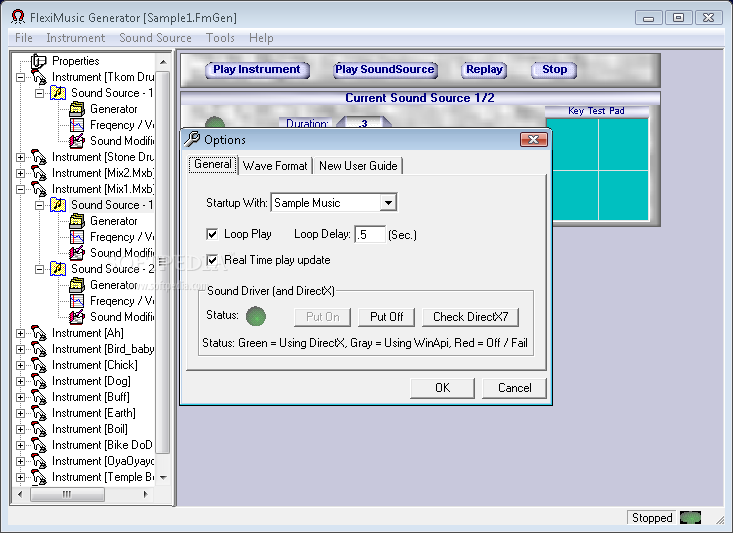Click the Boil instrument icon
The width and height of the screenshot is (733, 533).
pos(39,429)
